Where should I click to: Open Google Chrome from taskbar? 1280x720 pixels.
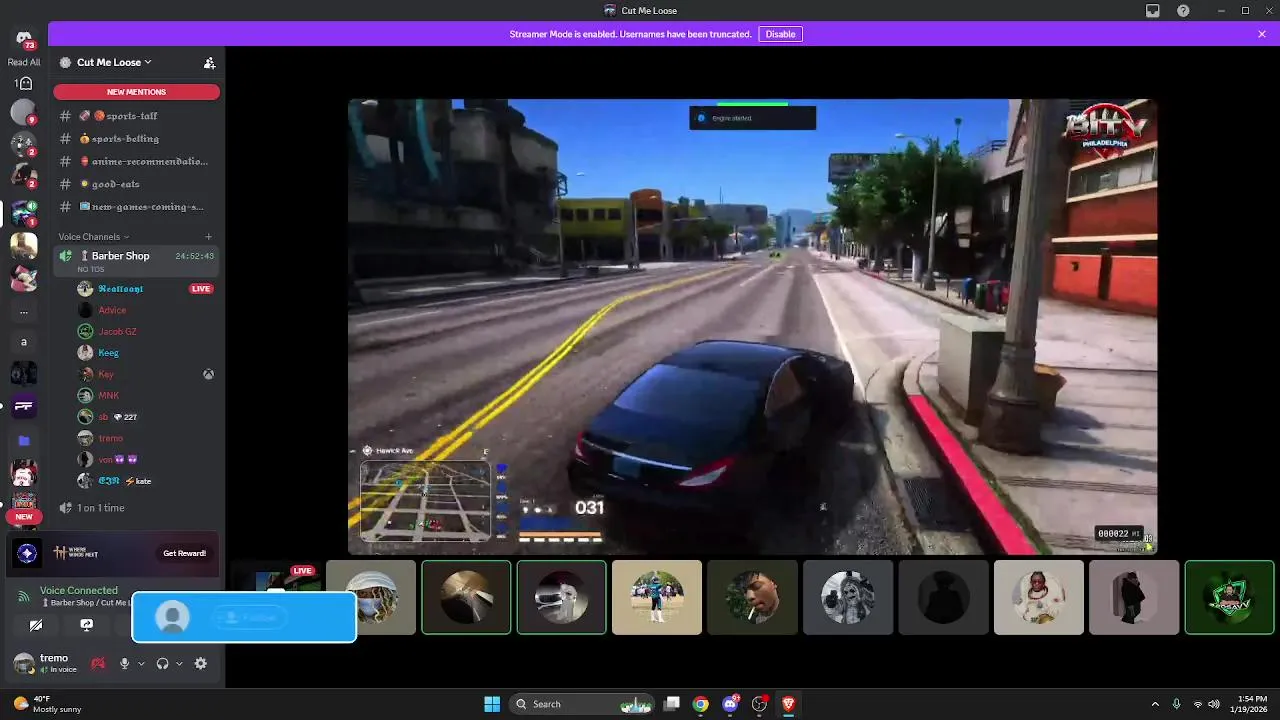click(x=701, y=704)
